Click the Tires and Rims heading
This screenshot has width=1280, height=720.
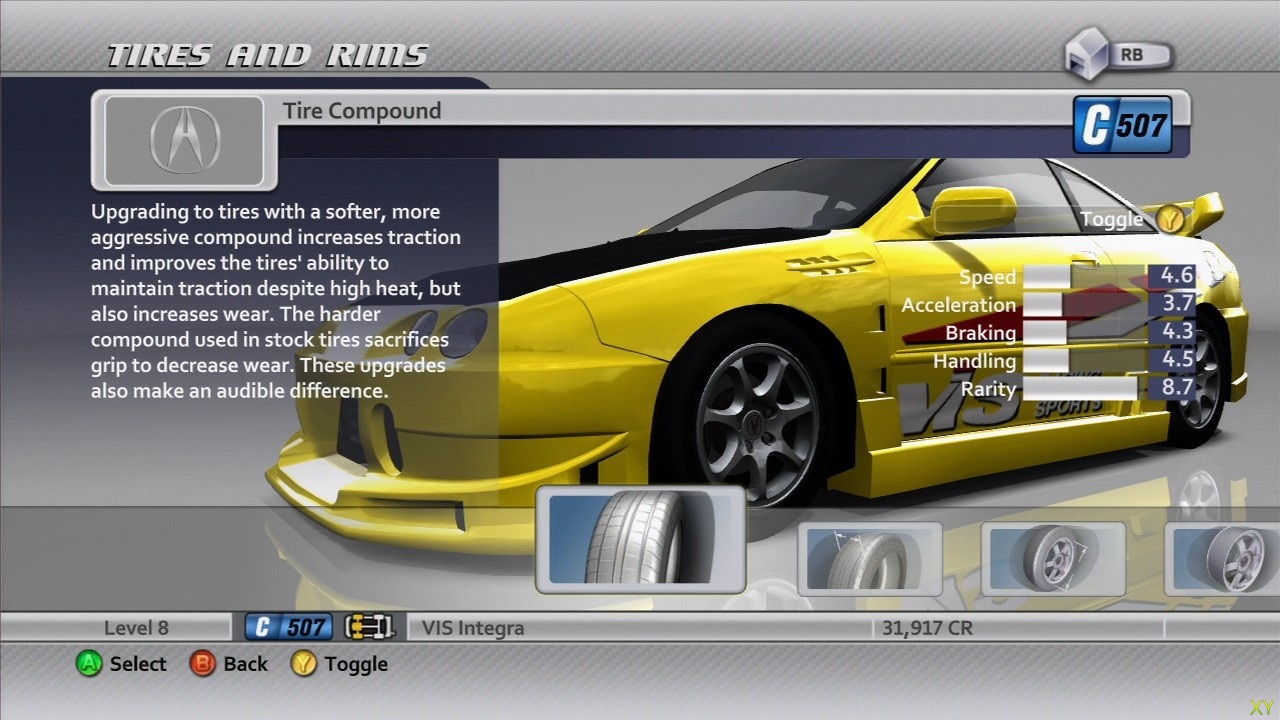(x=268, y=56)
